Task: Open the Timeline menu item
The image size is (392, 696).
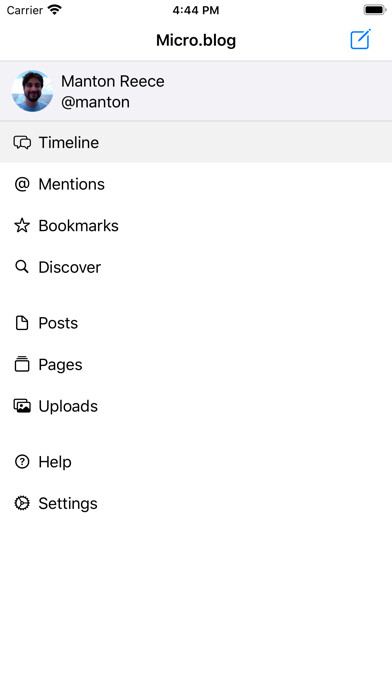Action: pyautogui.click(x=196, y=142)
